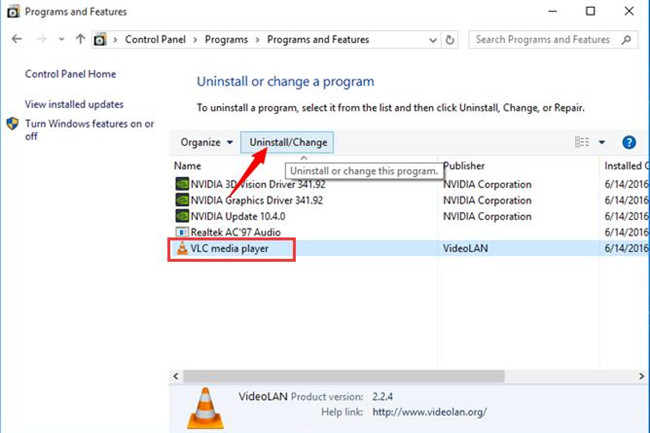Click the NVIDIA Update icon
The width and height of the screenshot is (650, 433).
tap(182, 216)
